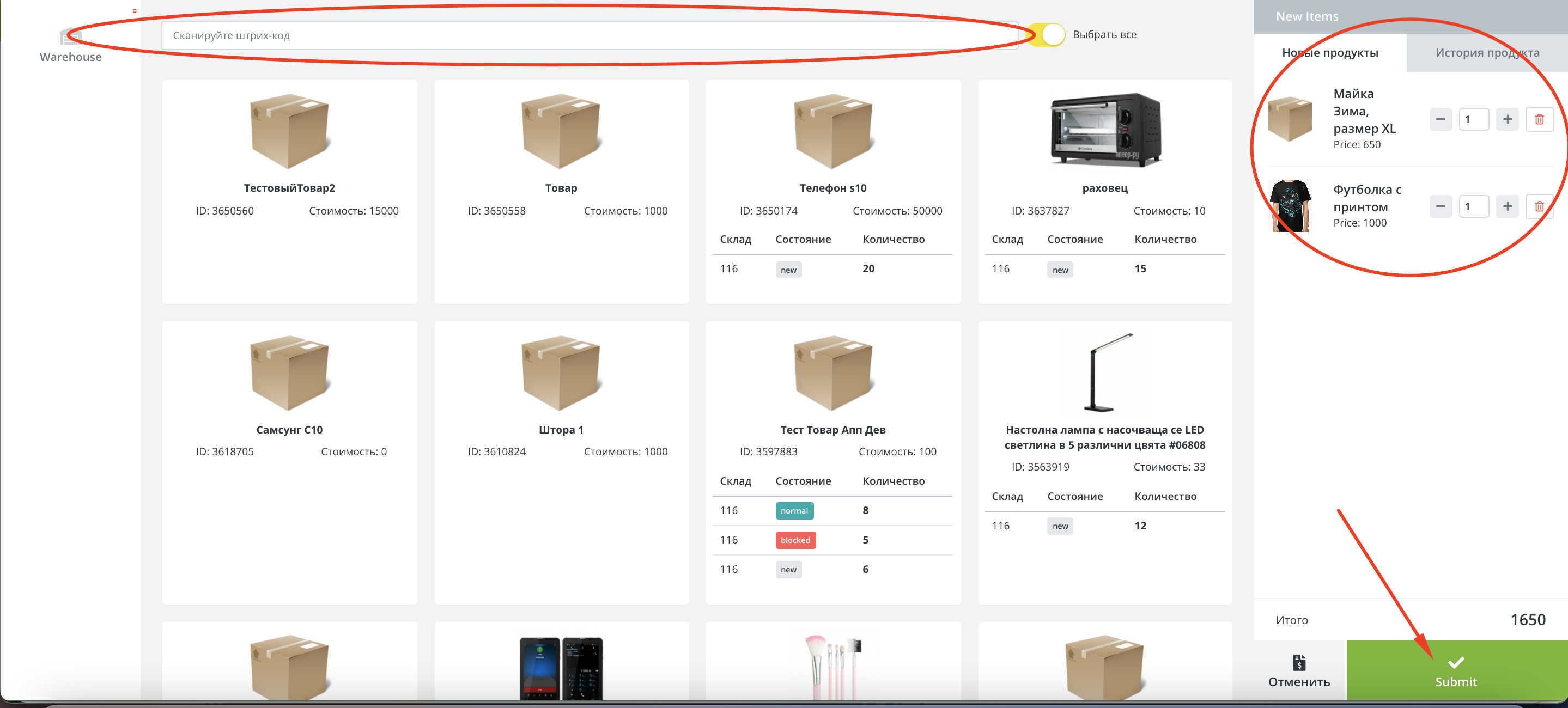The width and height of the screenshot is (1568, 708).
Task: Click new badge in Тест Товар Апп Дев card
Action: click(789, 570)
